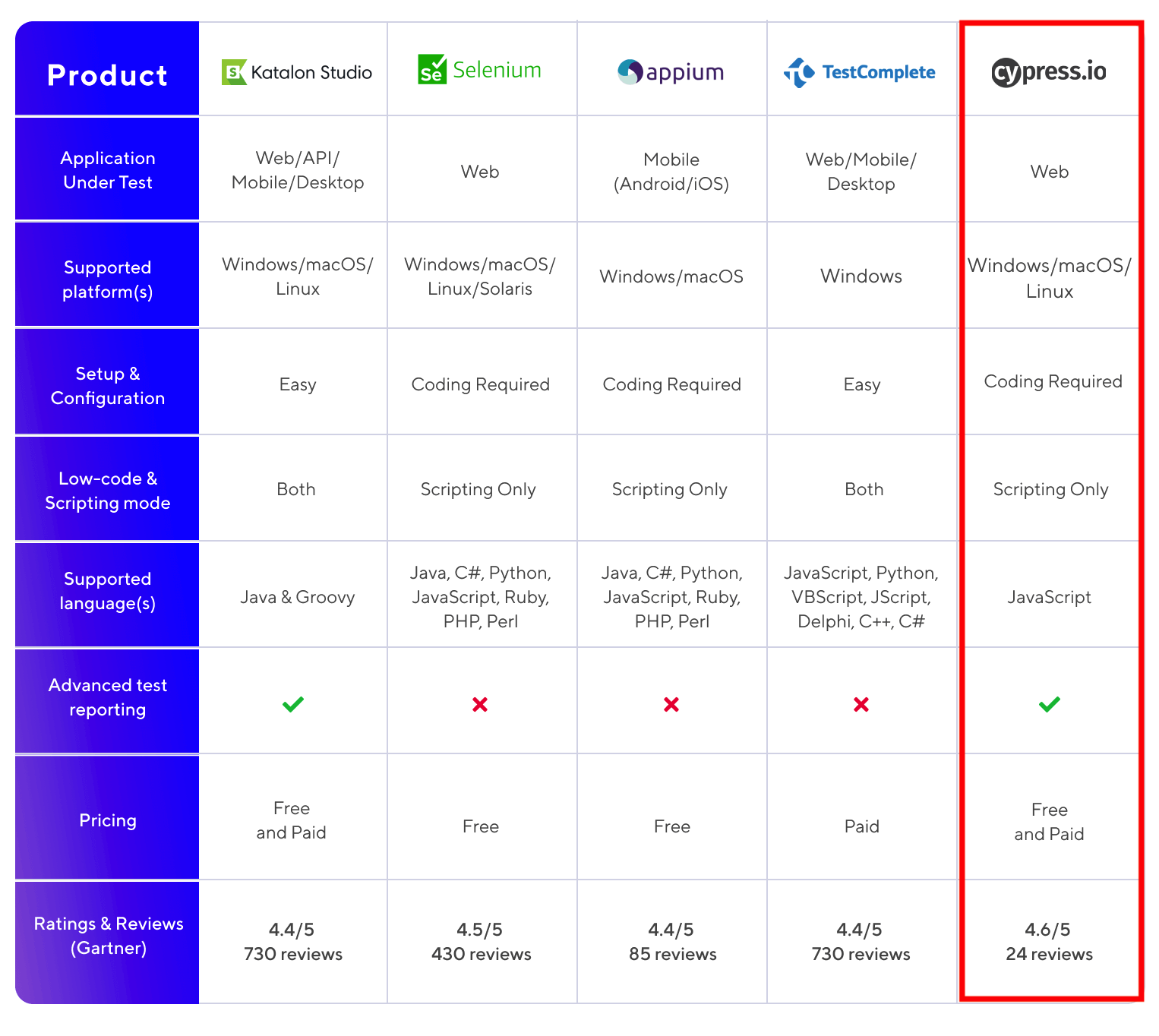The width and height of the screenshot is (1159, 1036).
Task: Click the appium logo
Action: click(671, 72)
